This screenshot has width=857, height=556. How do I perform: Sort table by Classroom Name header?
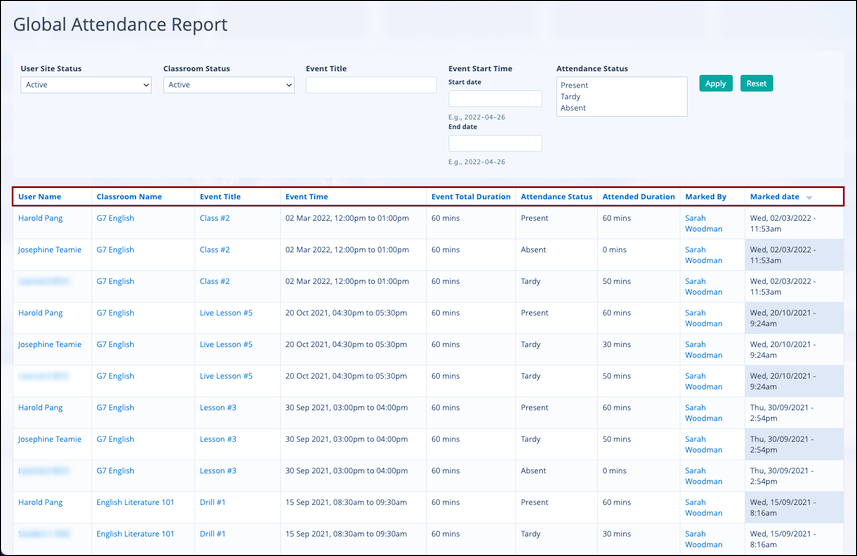(x=129, y=197)
